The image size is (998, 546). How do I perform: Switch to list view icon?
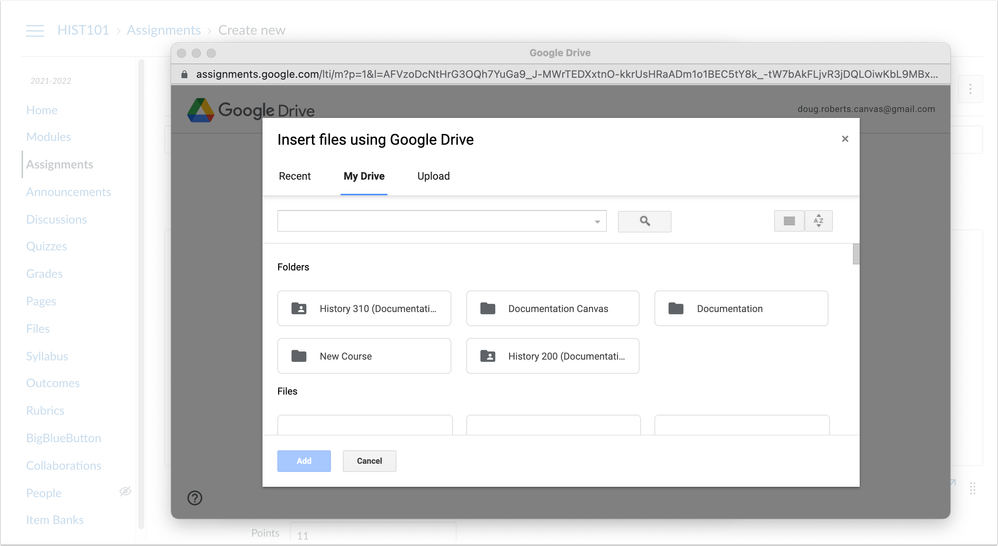789,221
